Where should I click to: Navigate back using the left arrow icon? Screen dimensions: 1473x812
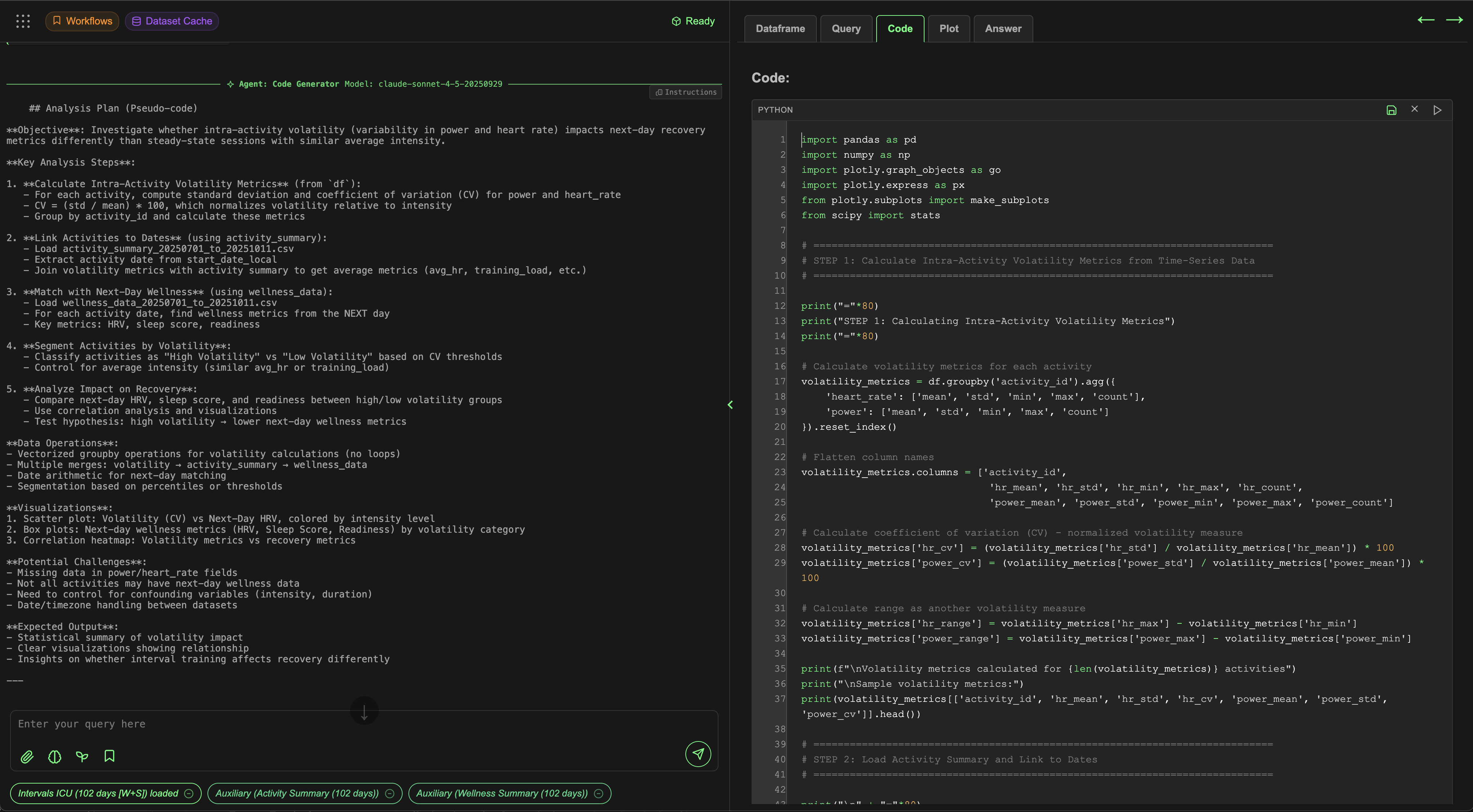[x=1426, y=20]
